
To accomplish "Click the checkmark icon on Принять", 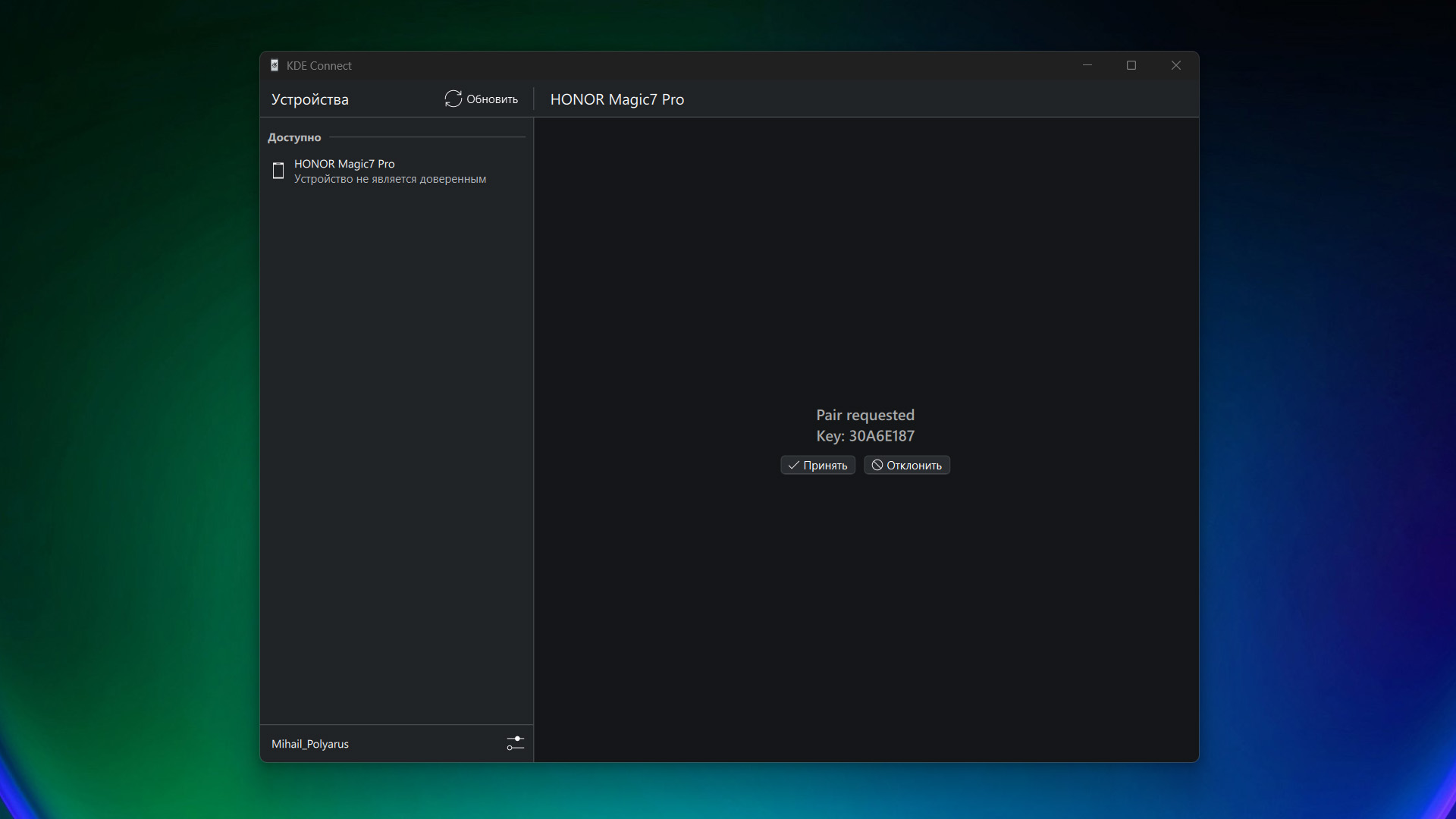I will tap(793, 466).
